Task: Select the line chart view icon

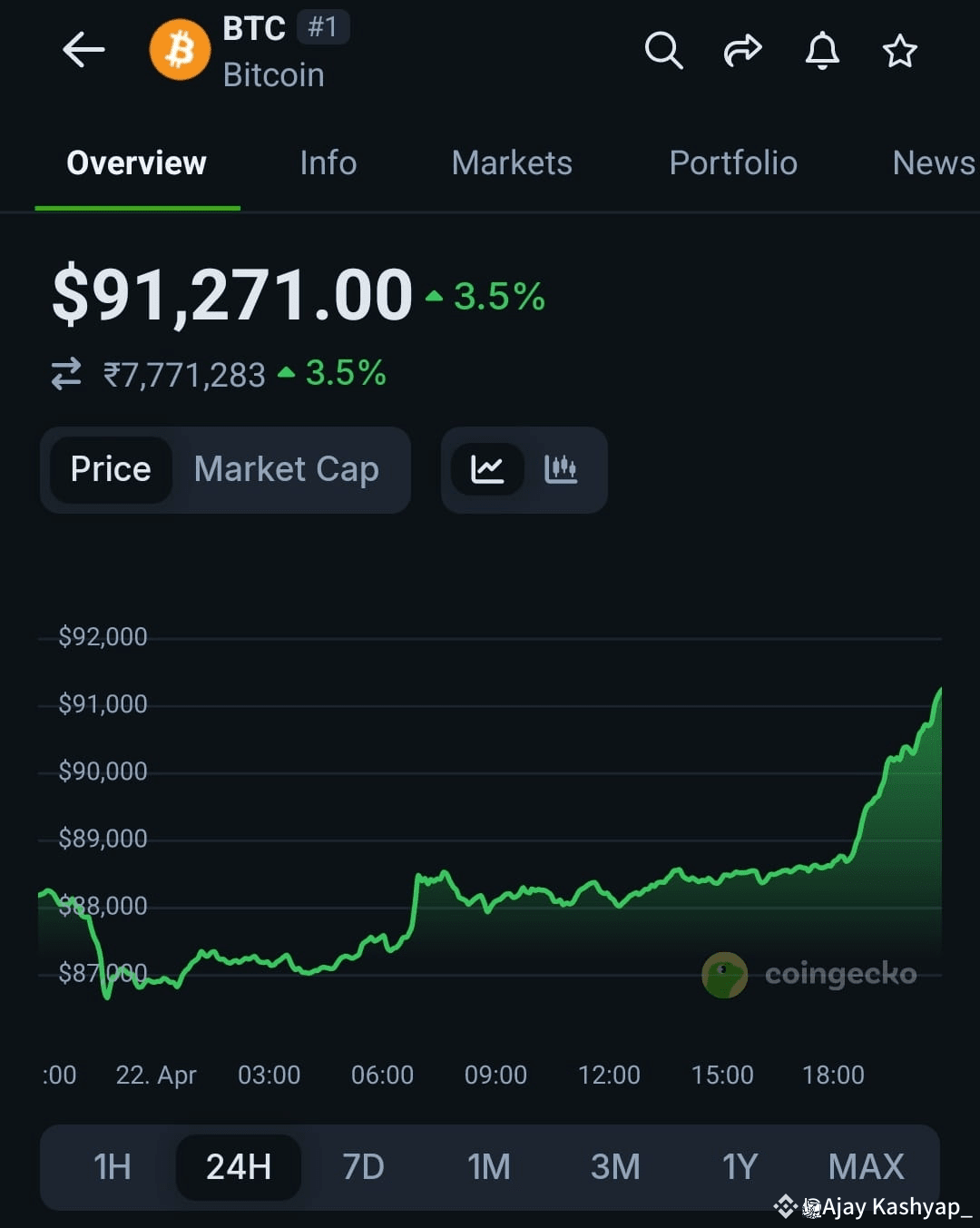Action: tap(488, 469)
